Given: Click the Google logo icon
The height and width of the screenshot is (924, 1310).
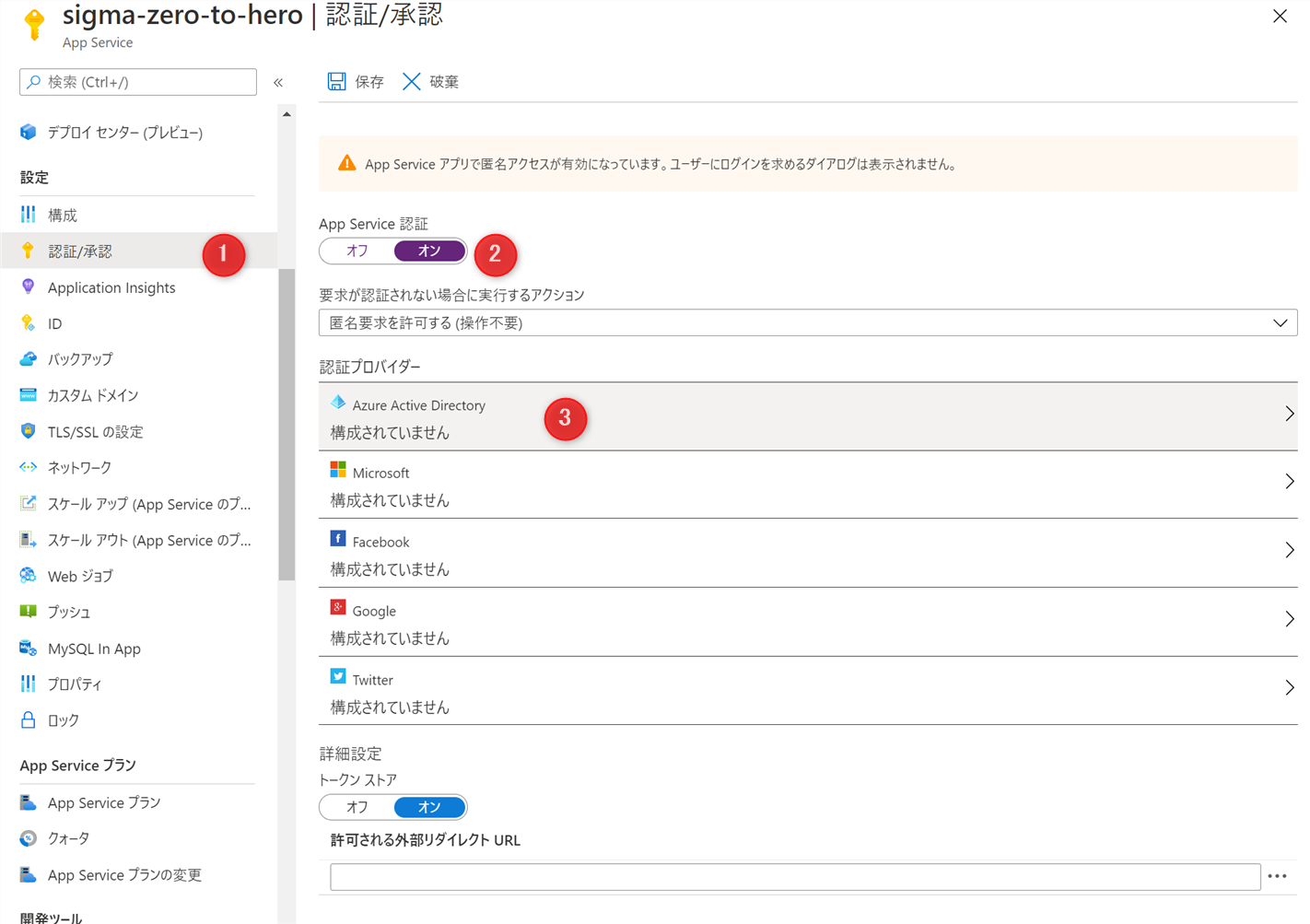Looking at the screenshot, I should coord(338,607).
